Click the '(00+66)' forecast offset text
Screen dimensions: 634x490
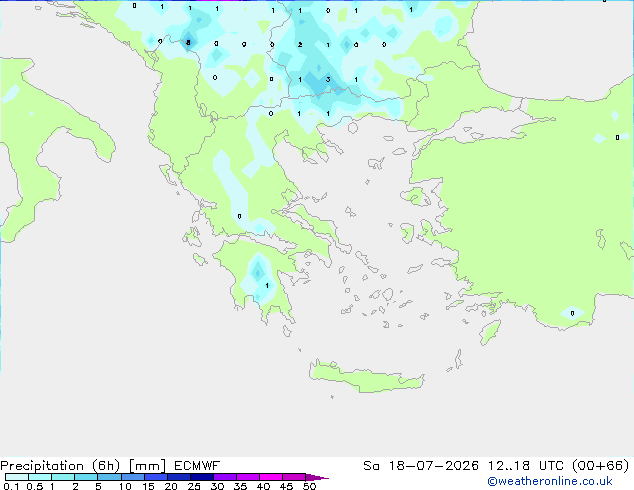601,466
